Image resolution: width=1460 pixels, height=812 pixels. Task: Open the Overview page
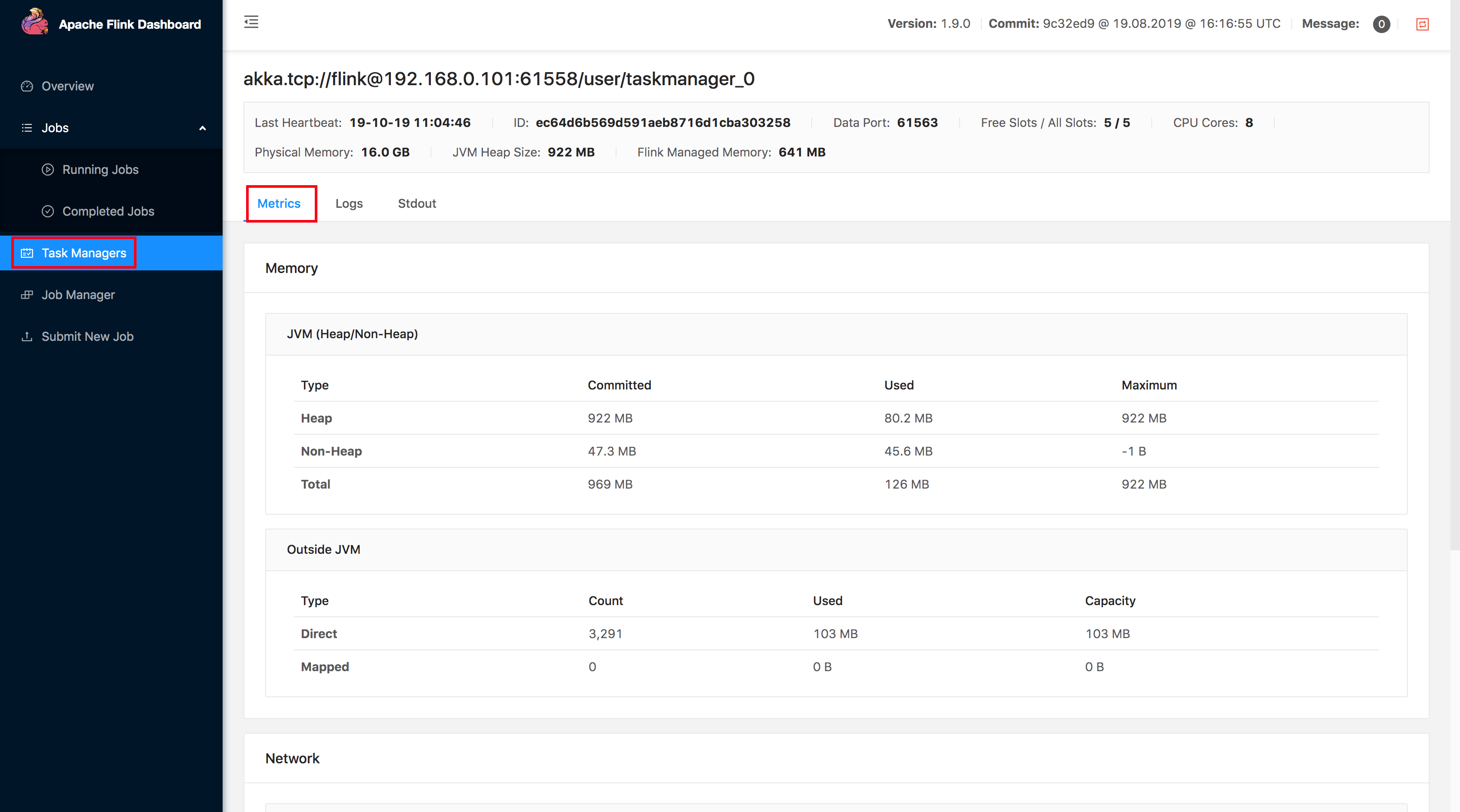pos(67,86)
